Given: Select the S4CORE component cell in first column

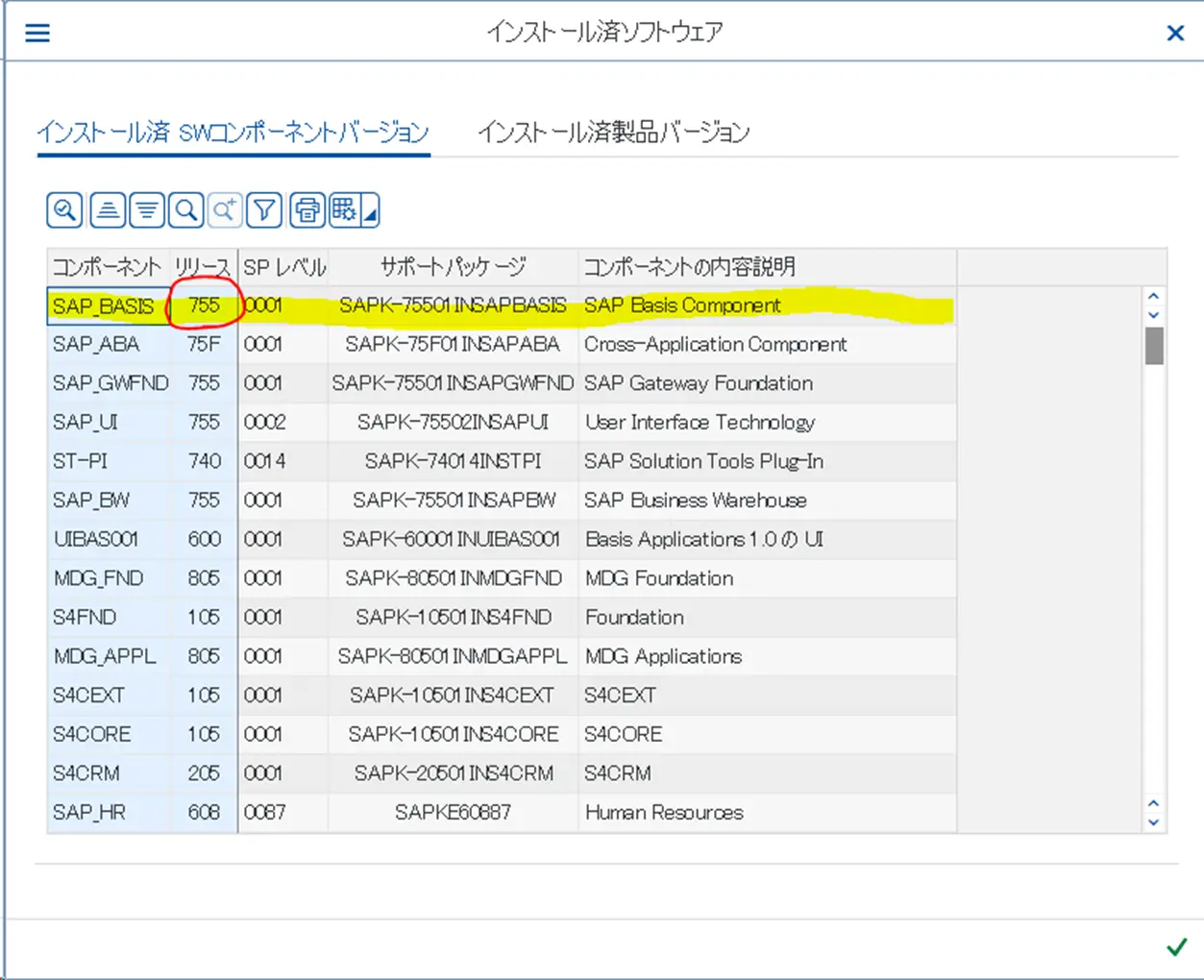Looking at the screenshot, I should pyautogui.click(x=110, y=734).
